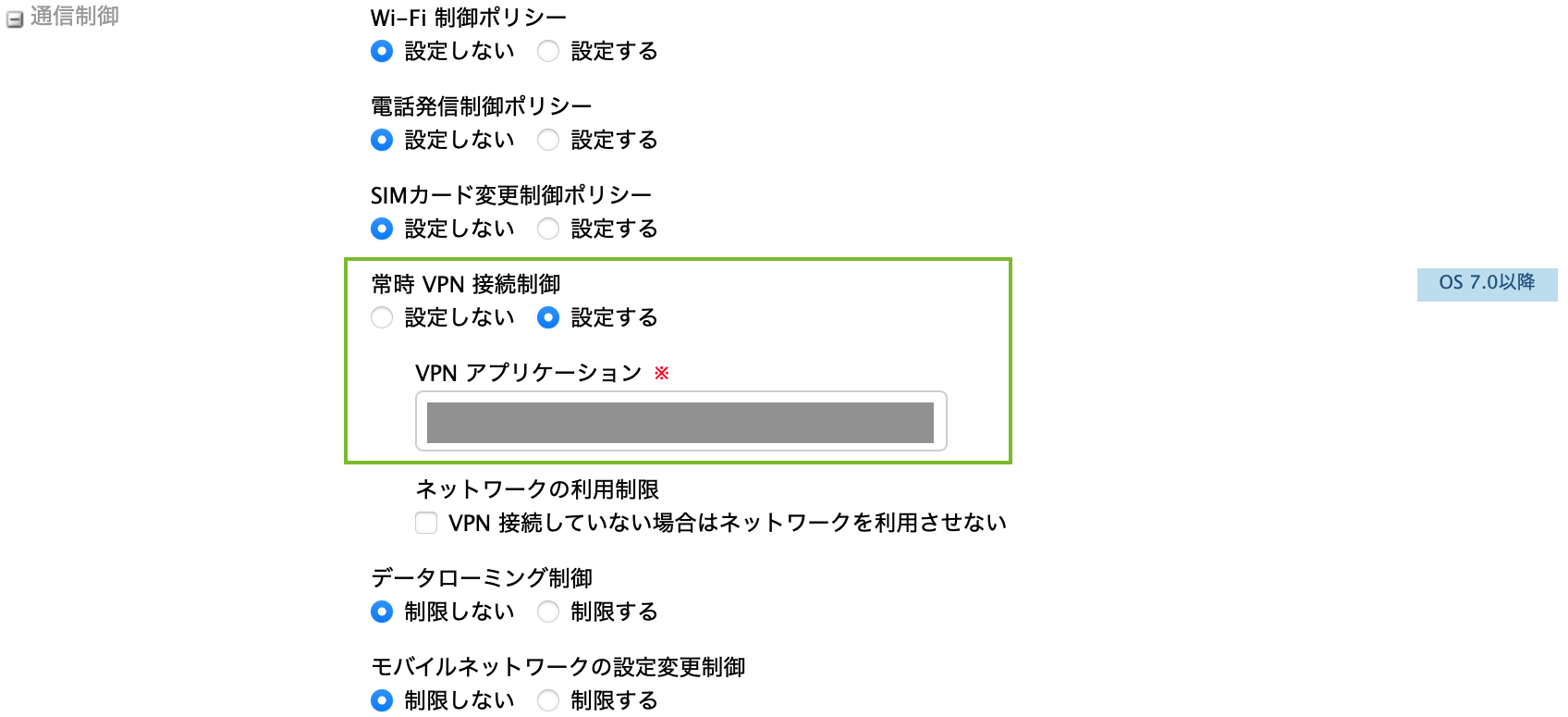The height and width of the screenshot is (717, 1568).
Task: Select 設定しない for Wi-Fi 制御ポリシー
Action: coord(382,52)
